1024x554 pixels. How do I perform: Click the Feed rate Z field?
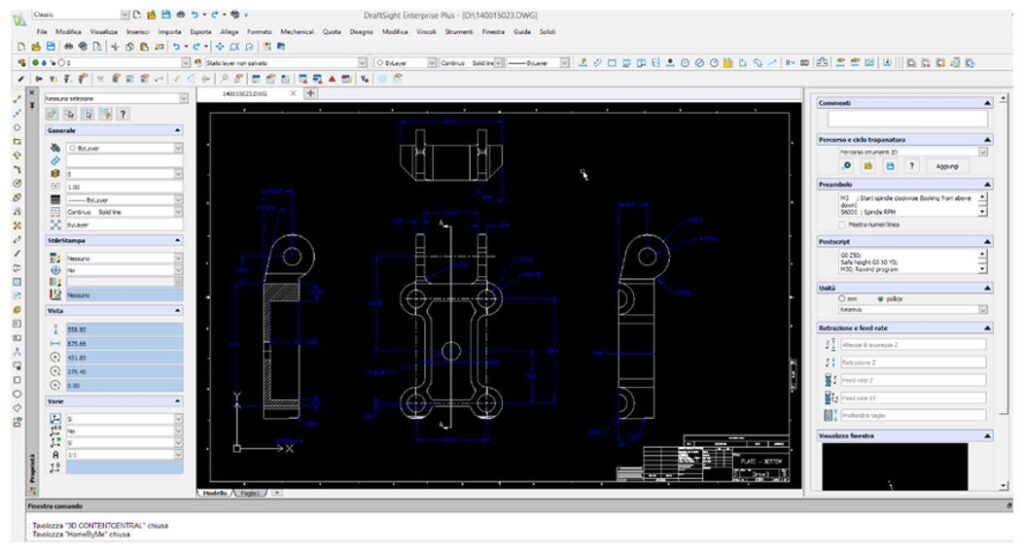(912, 380)
